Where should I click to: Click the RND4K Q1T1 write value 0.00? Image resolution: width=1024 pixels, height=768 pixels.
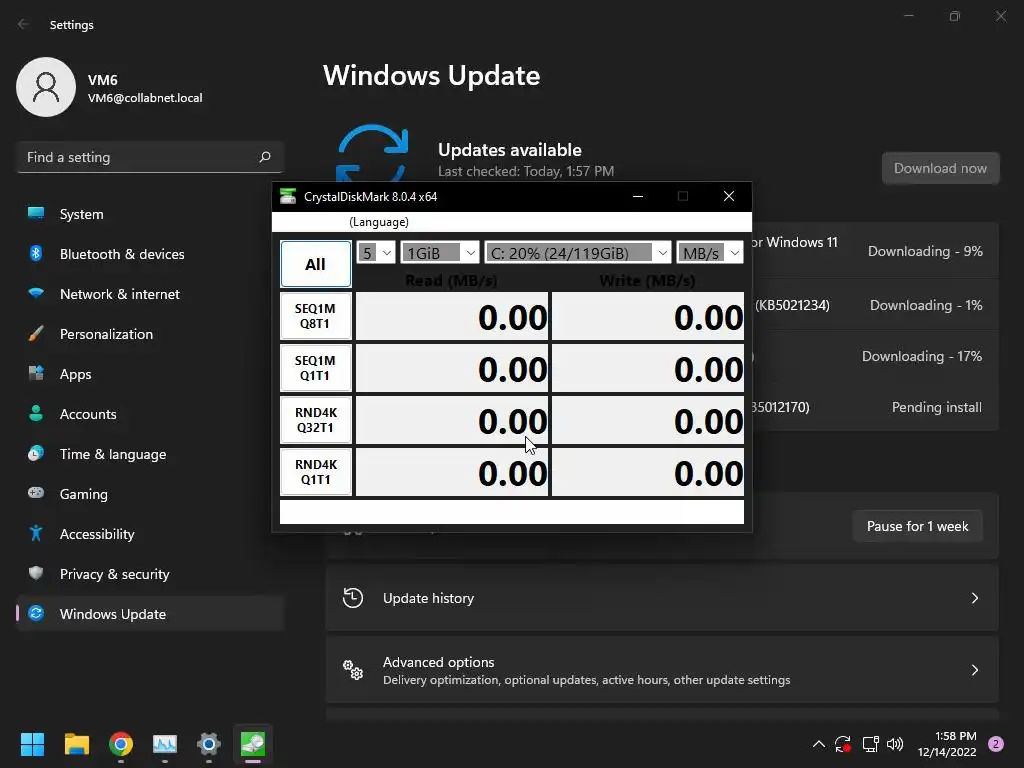pos(648,472)
